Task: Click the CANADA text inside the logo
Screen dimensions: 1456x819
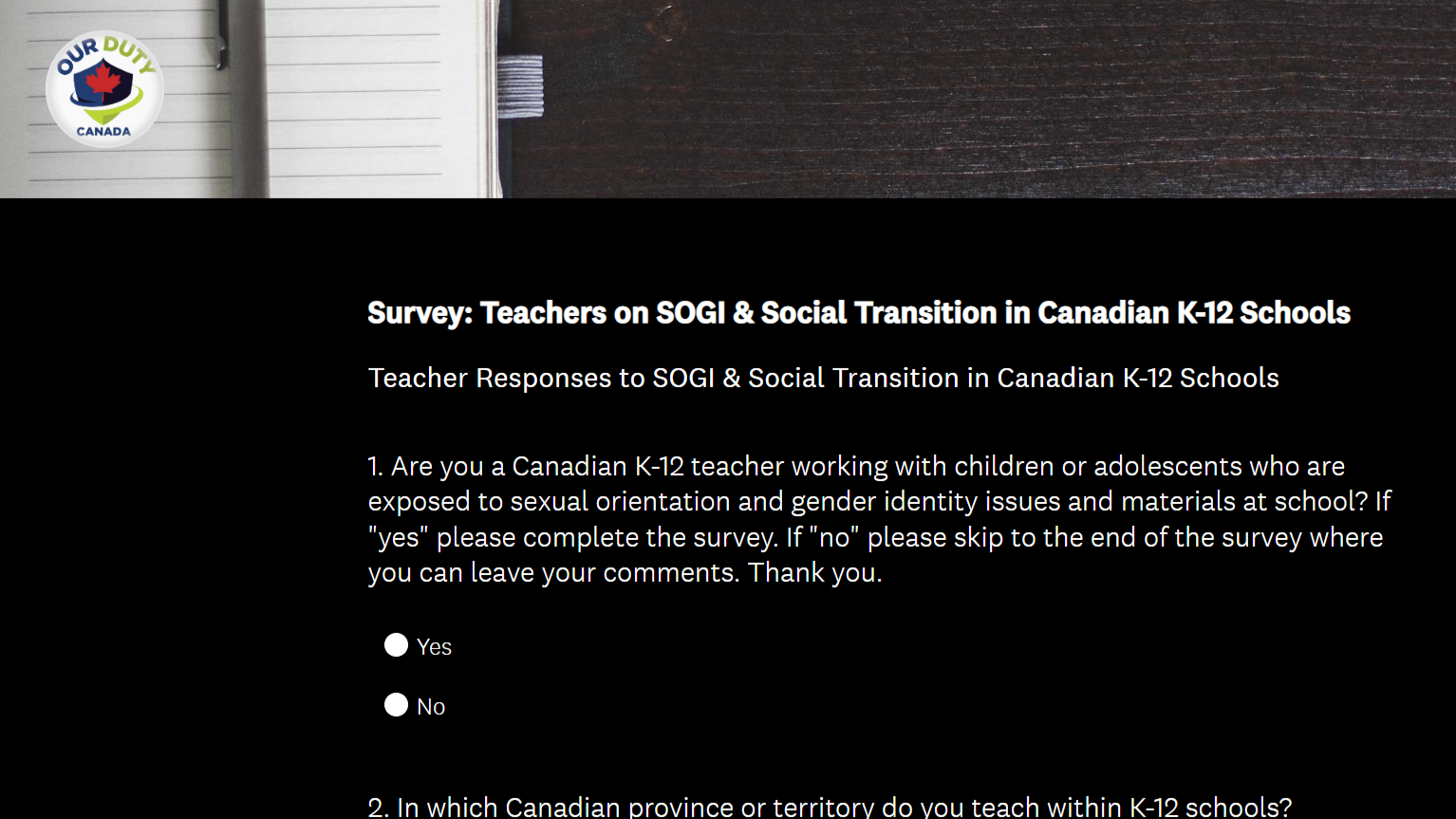Action: click(x=103, y=131)
